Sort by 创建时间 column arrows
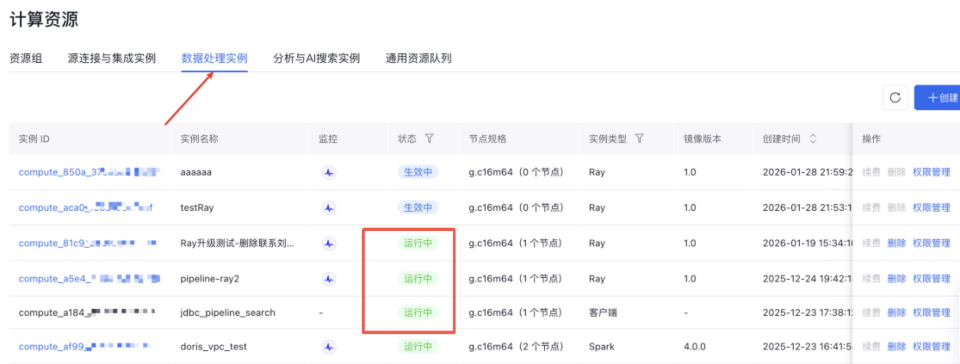Screen dimensions: 960x364 813,139
